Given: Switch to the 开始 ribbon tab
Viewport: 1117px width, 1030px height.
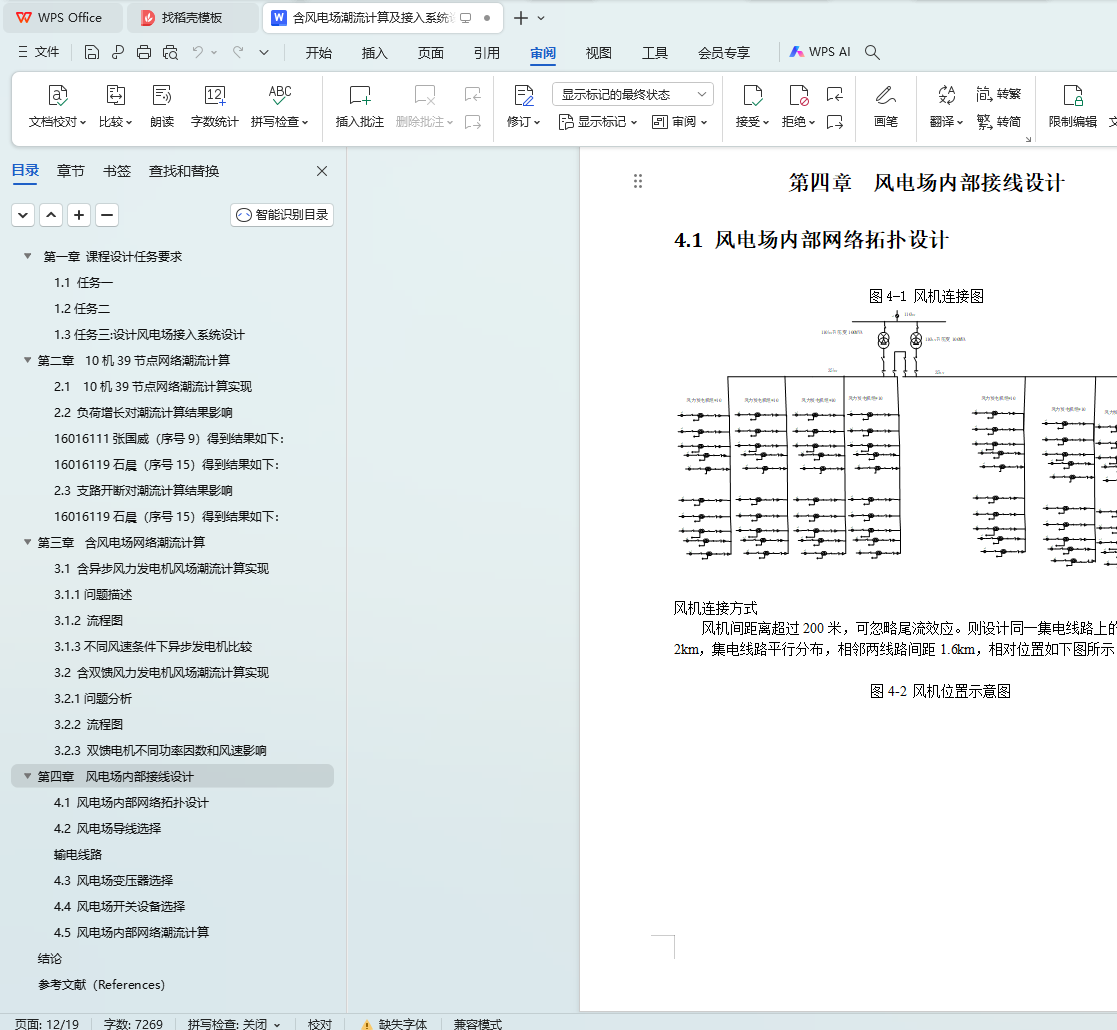Looking at the screenshot, I should (318, 53).
